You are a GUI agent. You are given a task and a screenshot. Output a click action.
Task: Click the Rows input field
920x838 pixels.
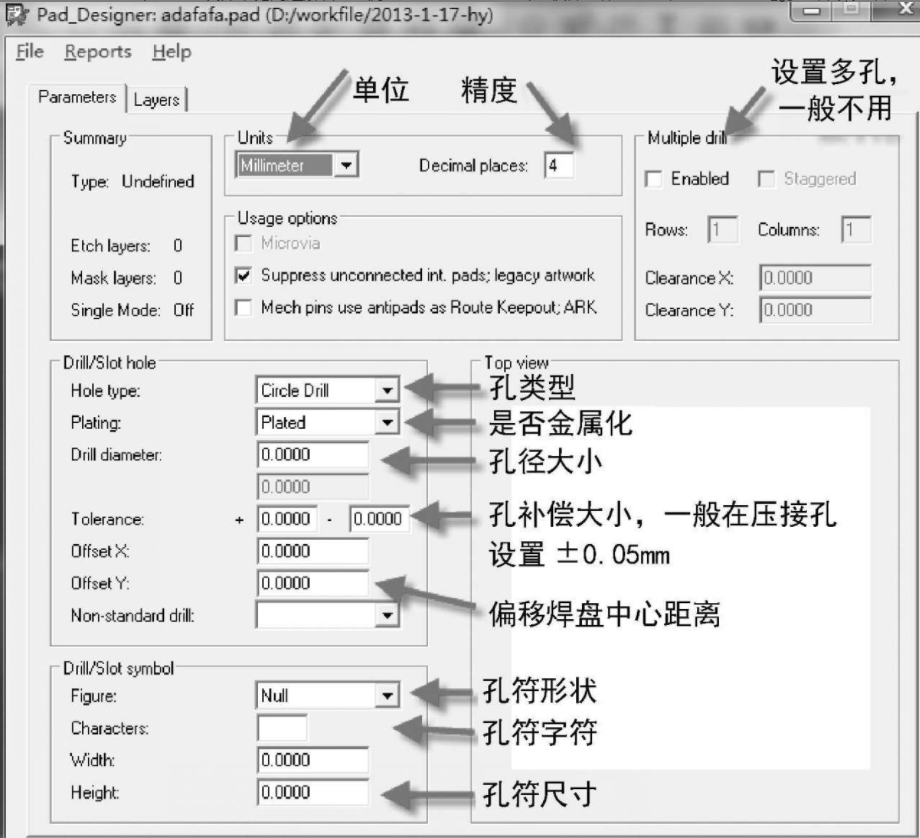723,229
